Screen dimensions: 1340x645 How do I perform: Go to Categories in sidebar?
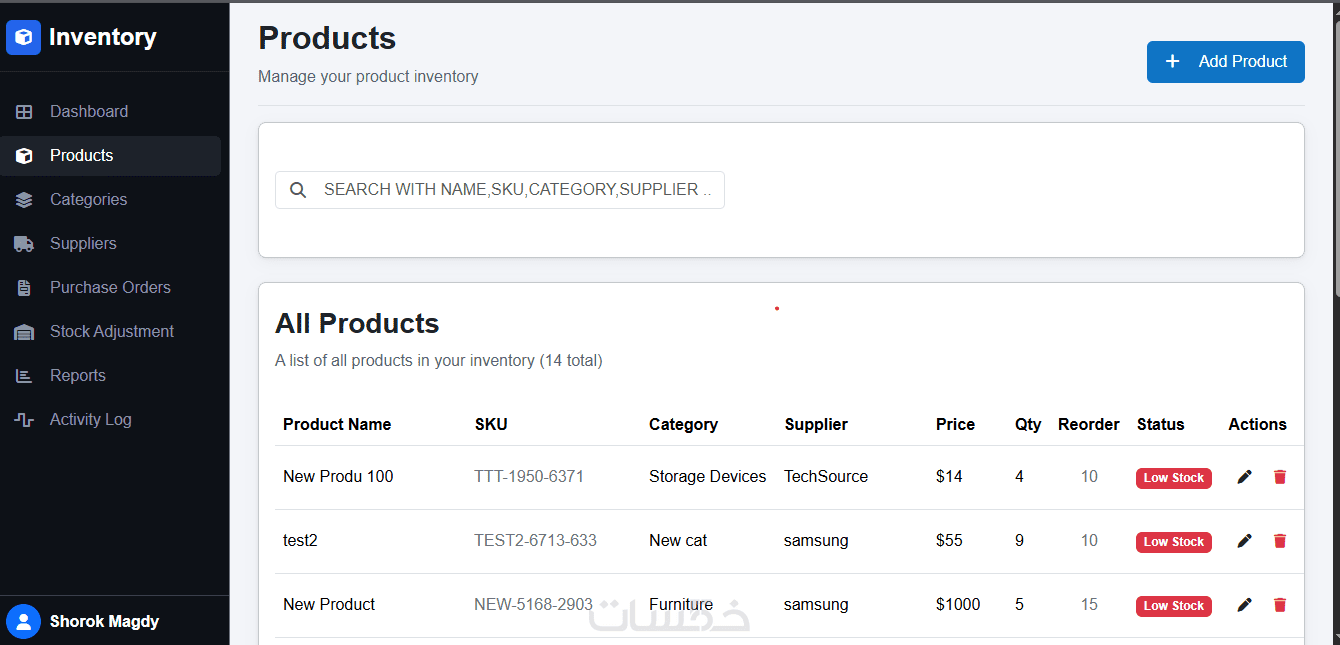[x=89, y=200]
